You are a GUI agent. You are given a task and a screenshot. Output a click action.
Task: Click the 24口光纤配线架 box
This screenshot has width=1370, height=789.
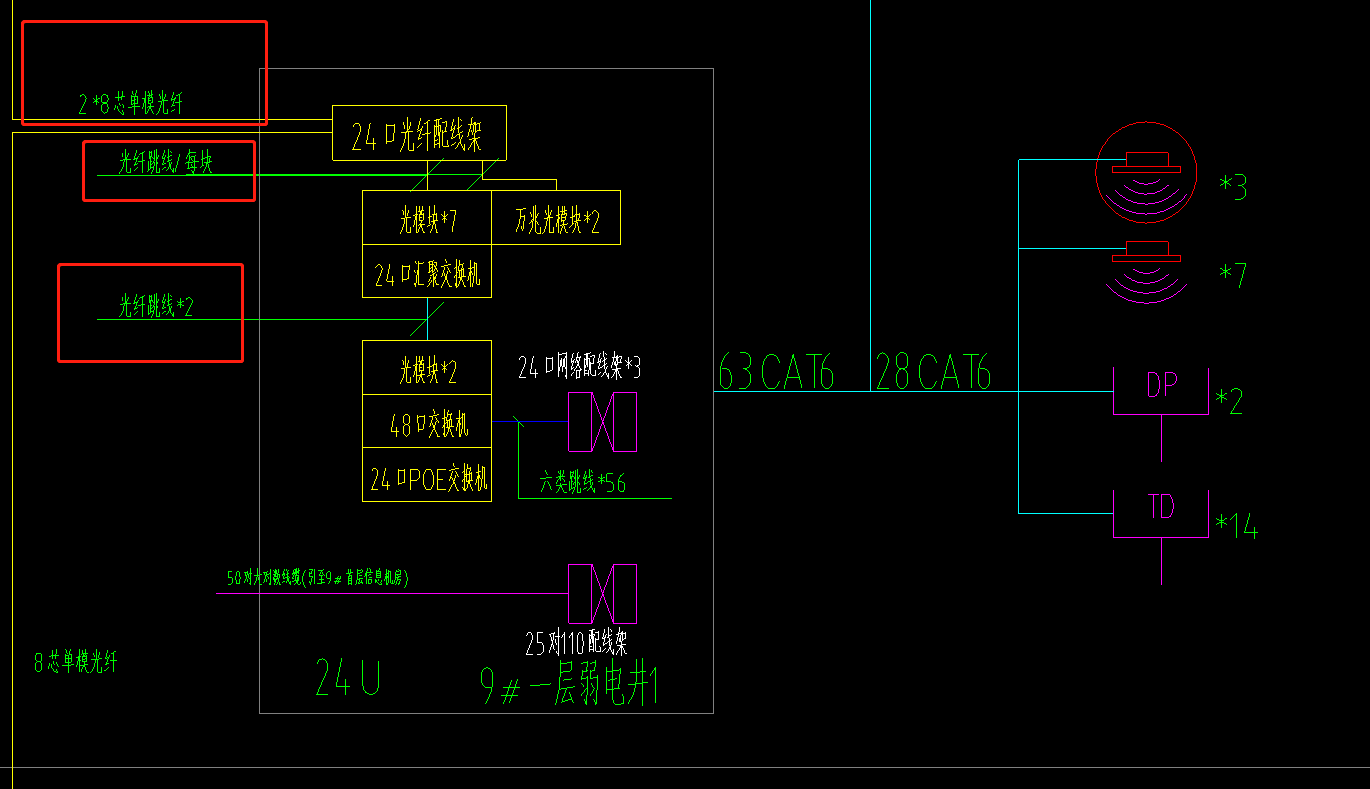pyautogui.click(x=419, y=133)
